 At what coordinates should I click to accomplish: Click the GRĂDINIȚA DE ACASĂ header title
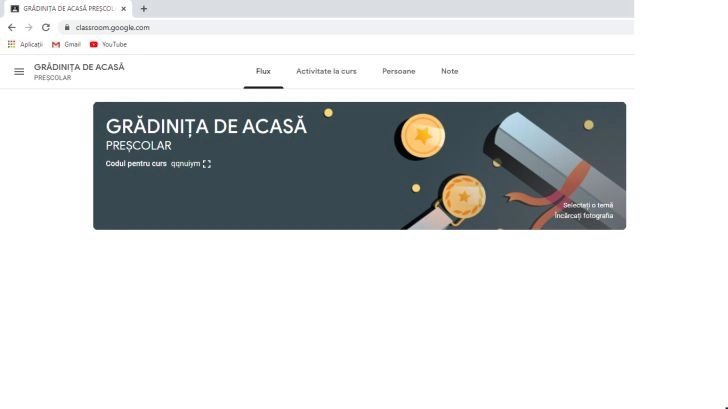click(79, 67)
